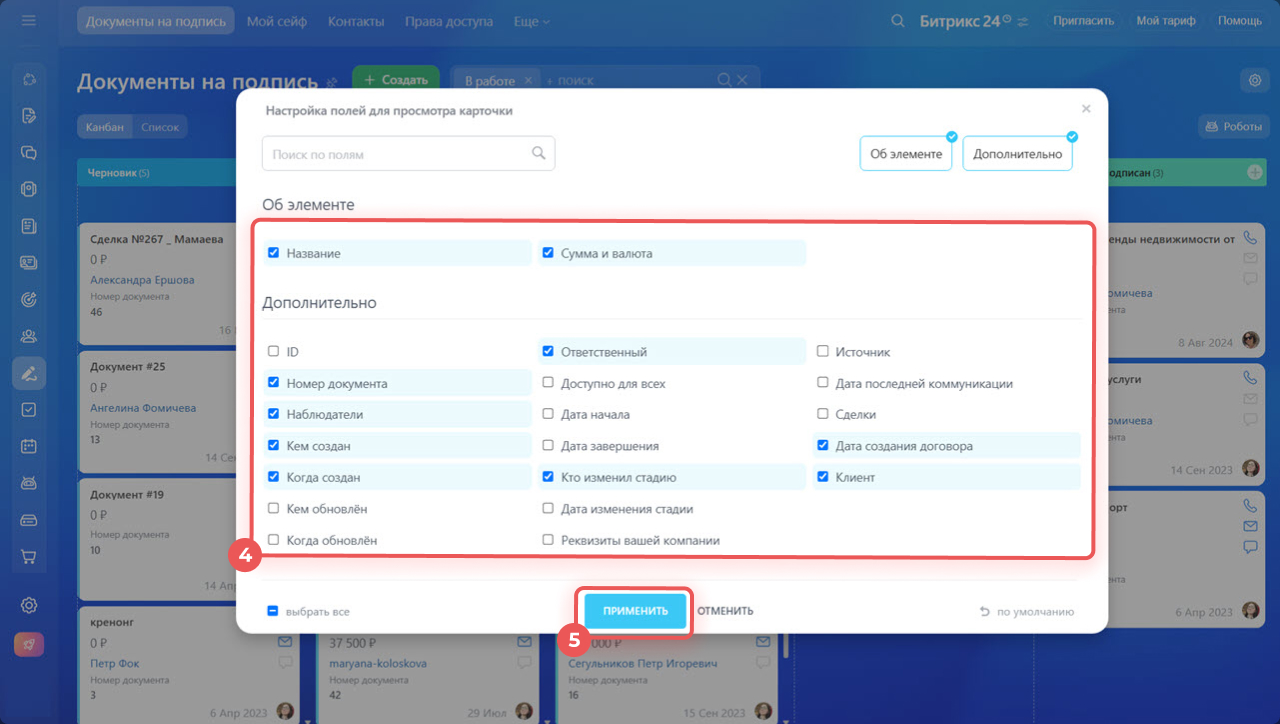Image resolution: width=1280 pixels, height=724 pixels.
Task: Open the Мой тариф button
Action: coord(1166,21)
